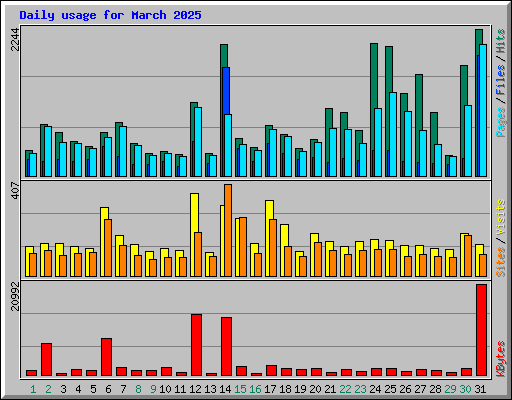Click day label '1' on the x-axis
Image resolution: width=512 pixels, height=400 pixels.
click(33, 389)
